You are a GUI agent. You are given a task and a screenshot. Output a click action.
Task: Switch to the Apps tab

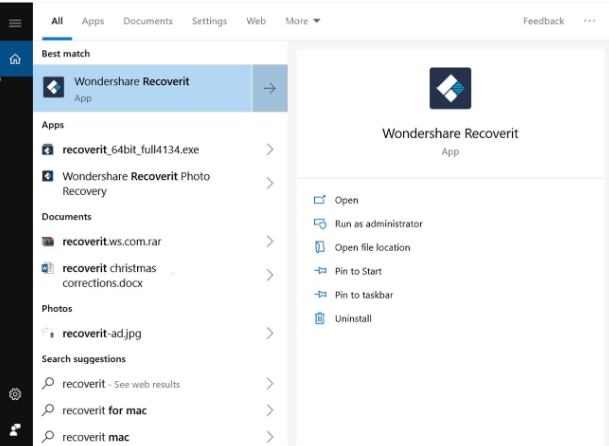click(93, 21)
